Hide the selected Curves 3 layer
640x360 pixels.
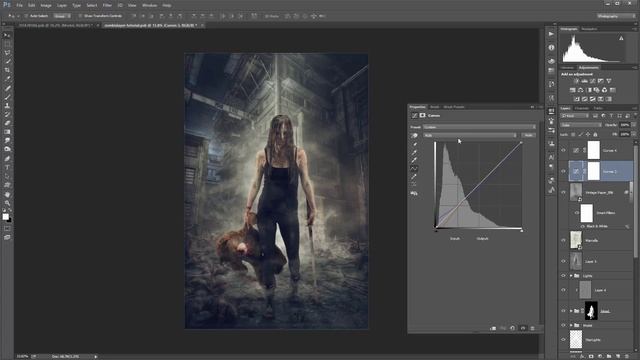[564, 171]
